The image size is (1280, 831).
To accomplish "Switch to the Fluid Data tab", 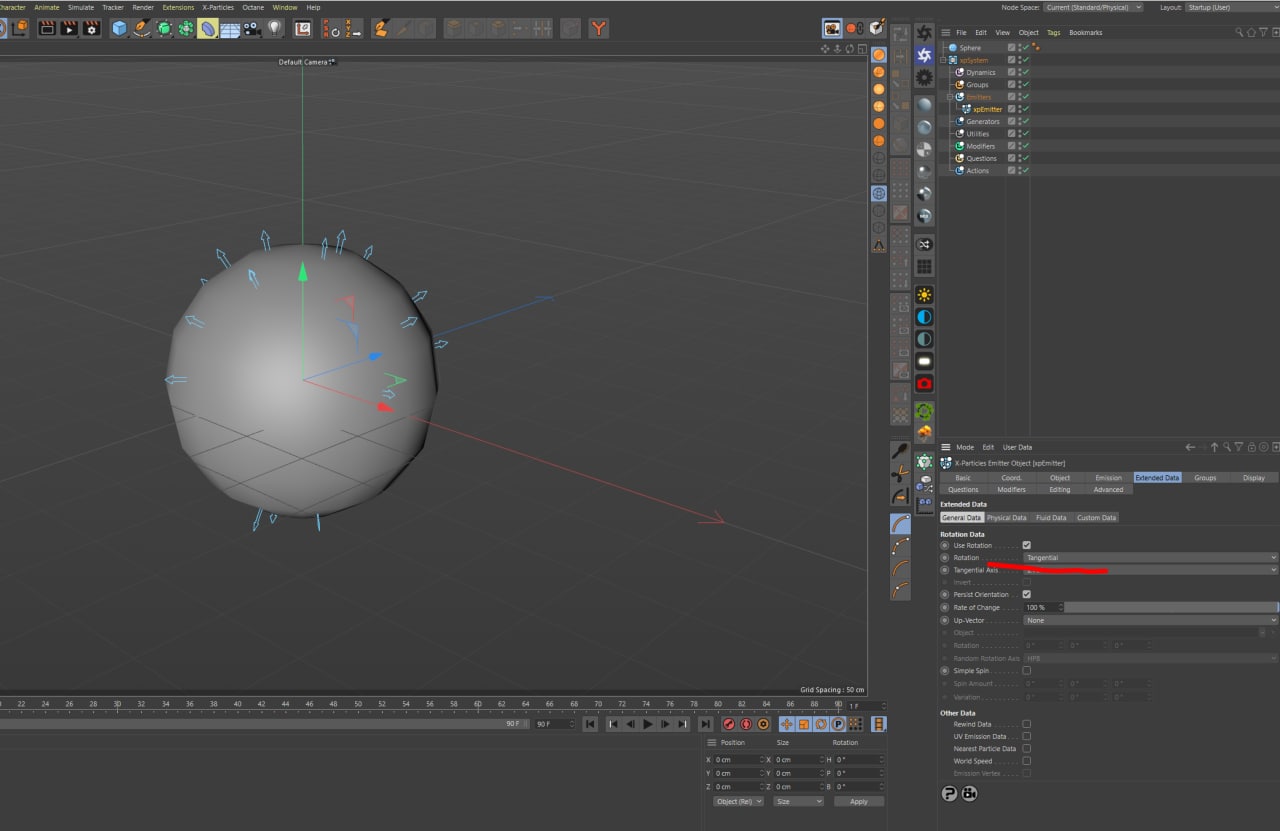I will (x=1051, y=518).
